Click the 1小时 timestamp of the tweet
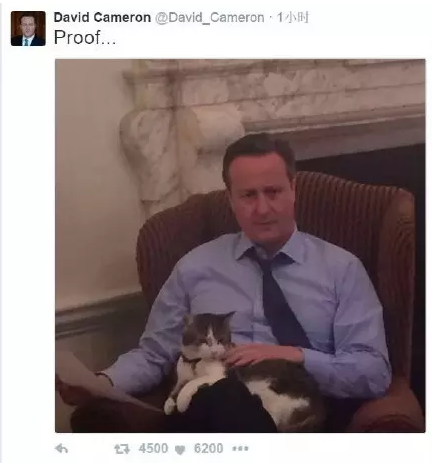 [x=293, y=17]
